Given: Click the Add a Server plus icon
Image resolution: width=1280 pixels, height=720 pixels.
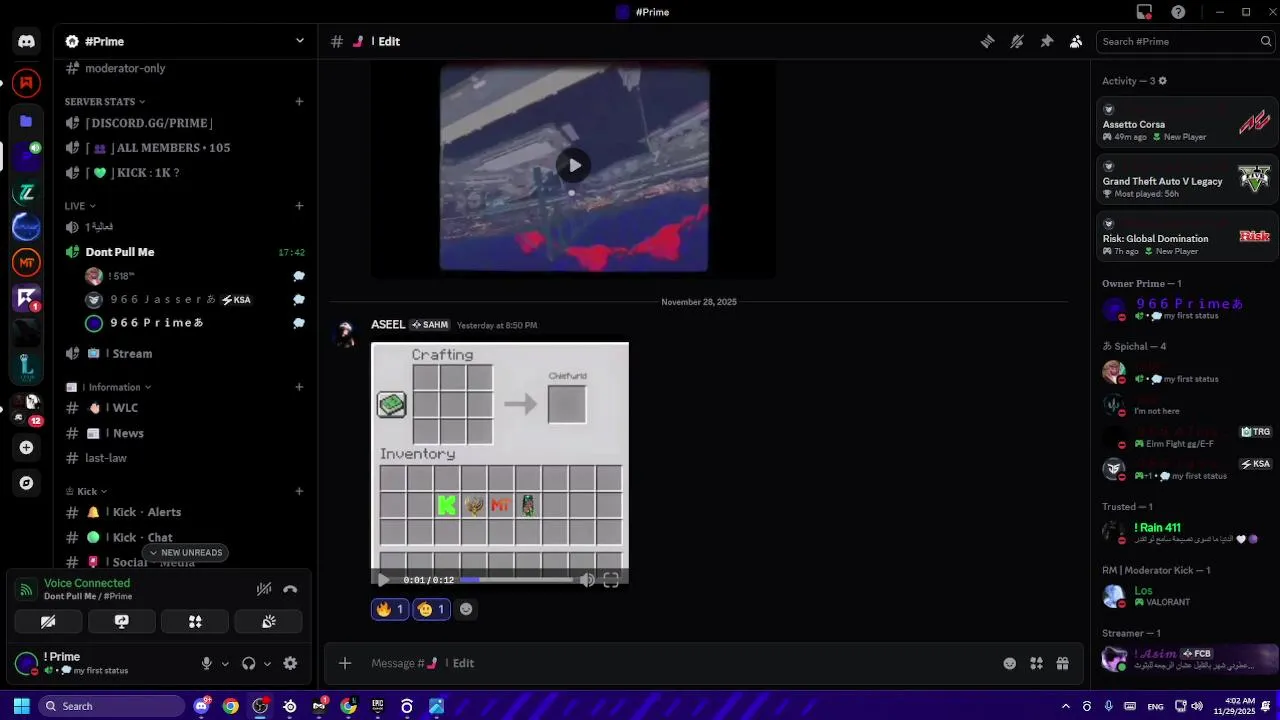Looking at the screenshot, I should click(x=26, y=447).
